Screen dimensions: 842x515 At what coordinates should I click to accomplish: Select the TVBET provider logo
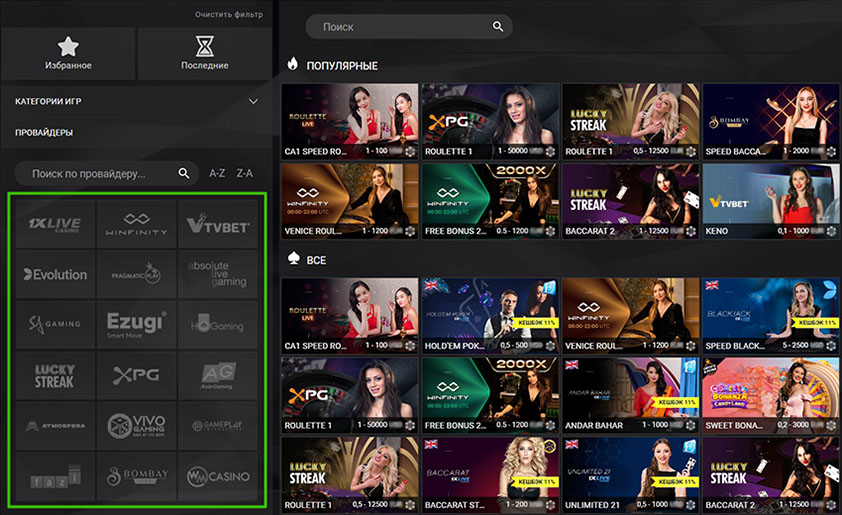click(219, 224)
